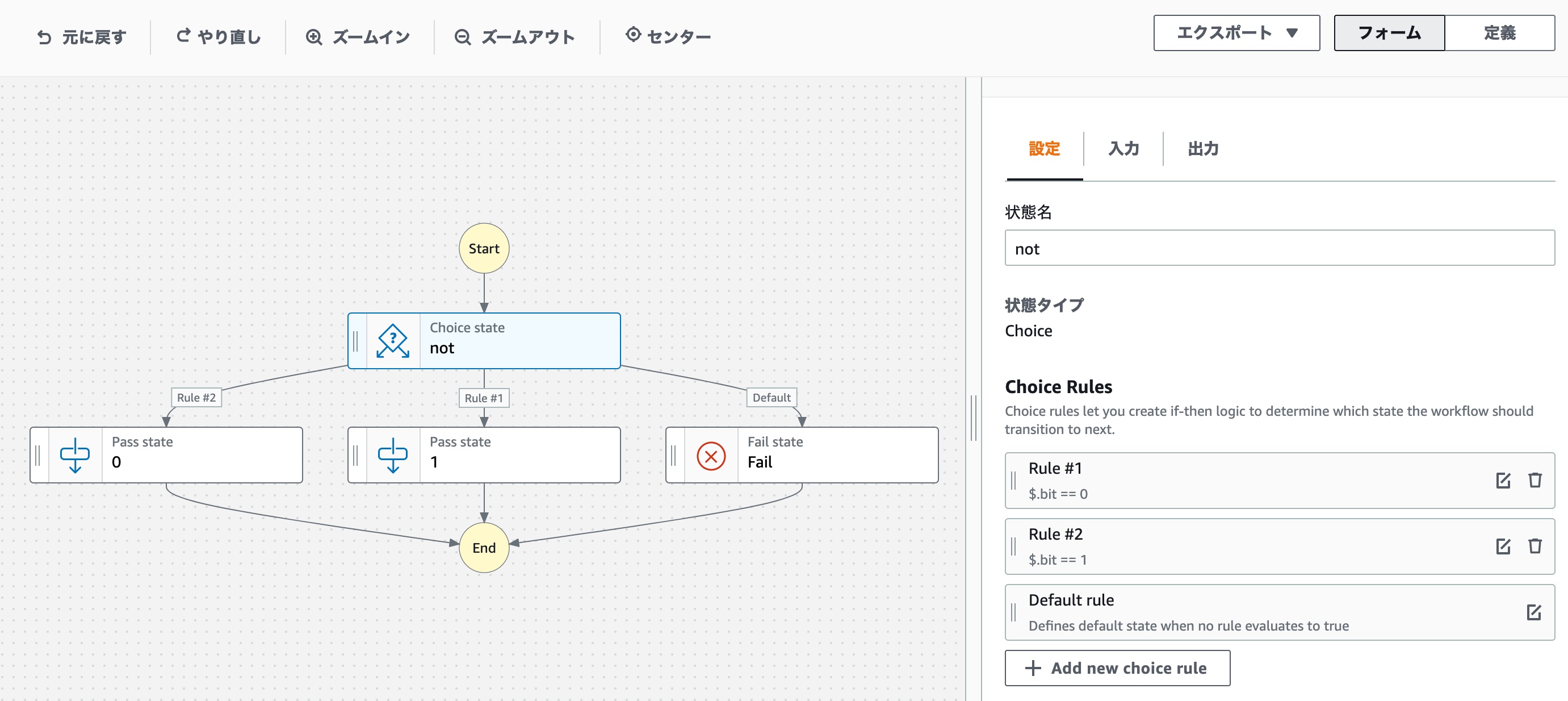The height and width of the screenshot is (701, 1568).
Task: Delete Rule #1 with trash icon
Action: click(x=1535, y=481)
